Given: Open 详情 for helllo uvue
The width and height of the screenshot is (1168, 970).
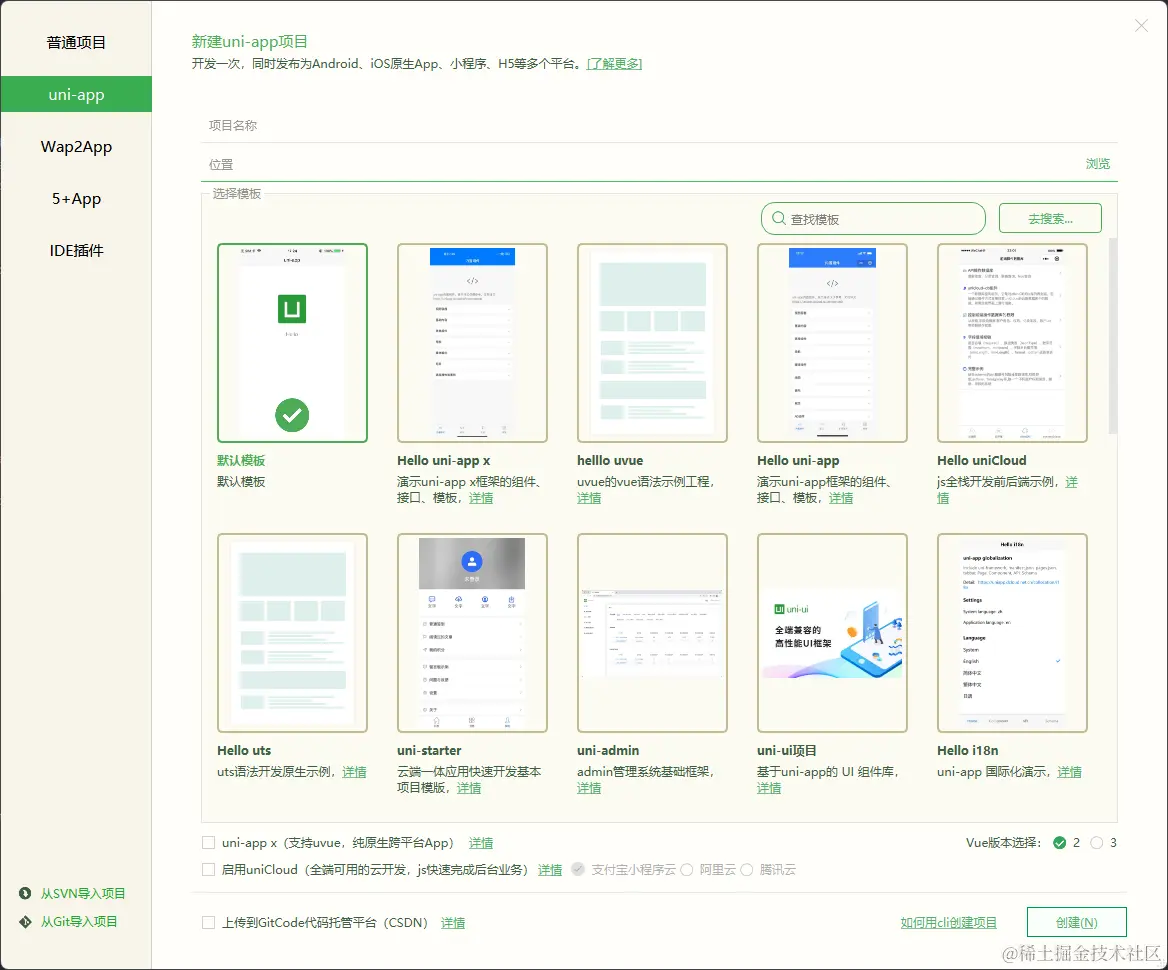Looking at the screenshot, I should click(x=588, y=498).
